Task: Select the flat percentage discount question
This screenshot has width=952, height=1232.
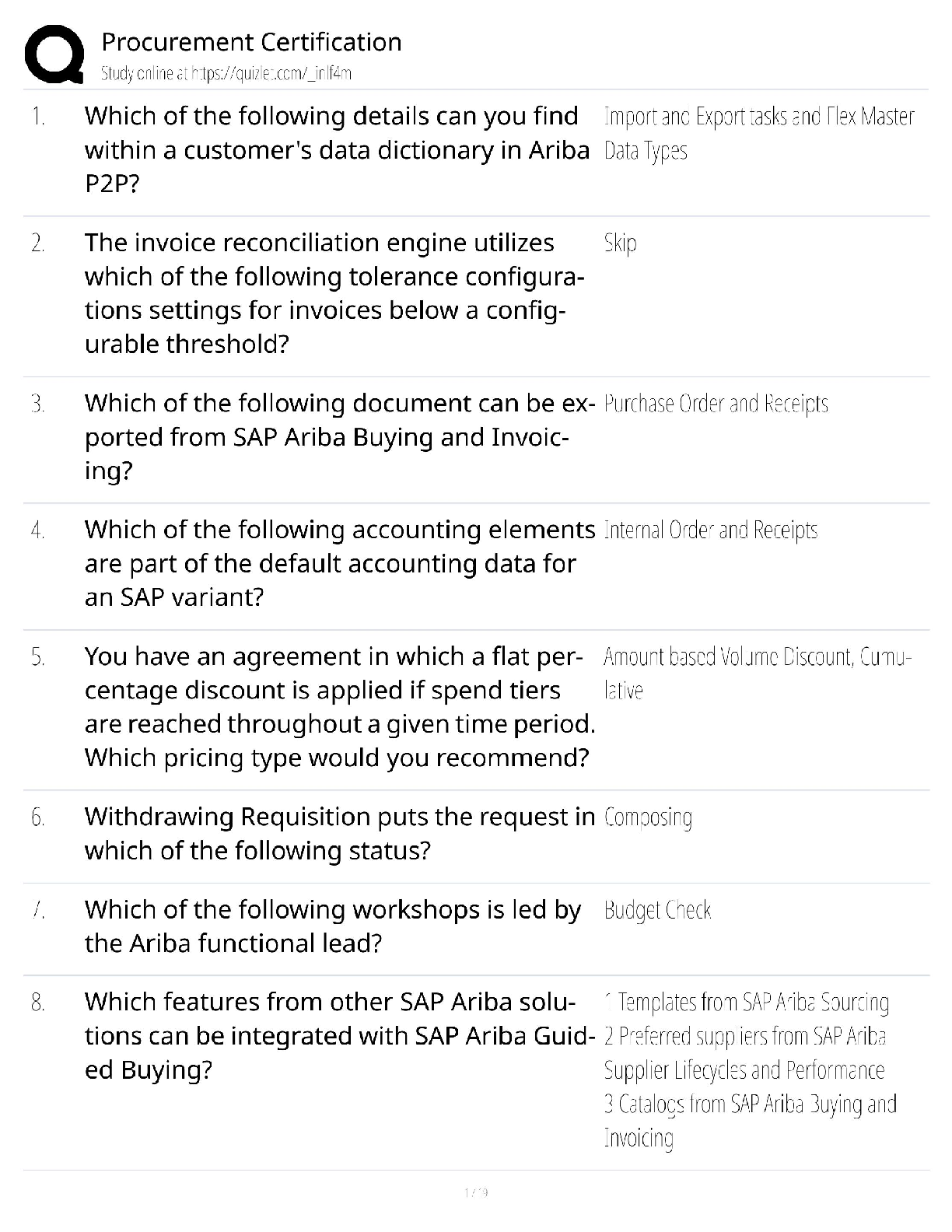Action: point(338,706)
